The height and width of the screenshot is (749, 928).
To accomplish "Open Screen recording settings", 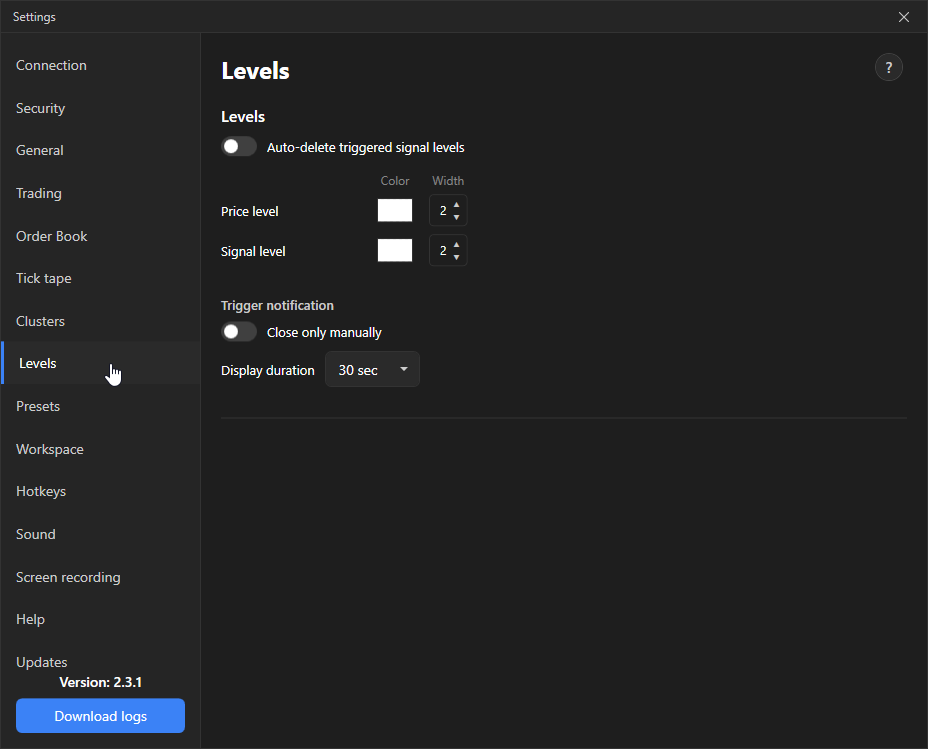I will point(101,577).
